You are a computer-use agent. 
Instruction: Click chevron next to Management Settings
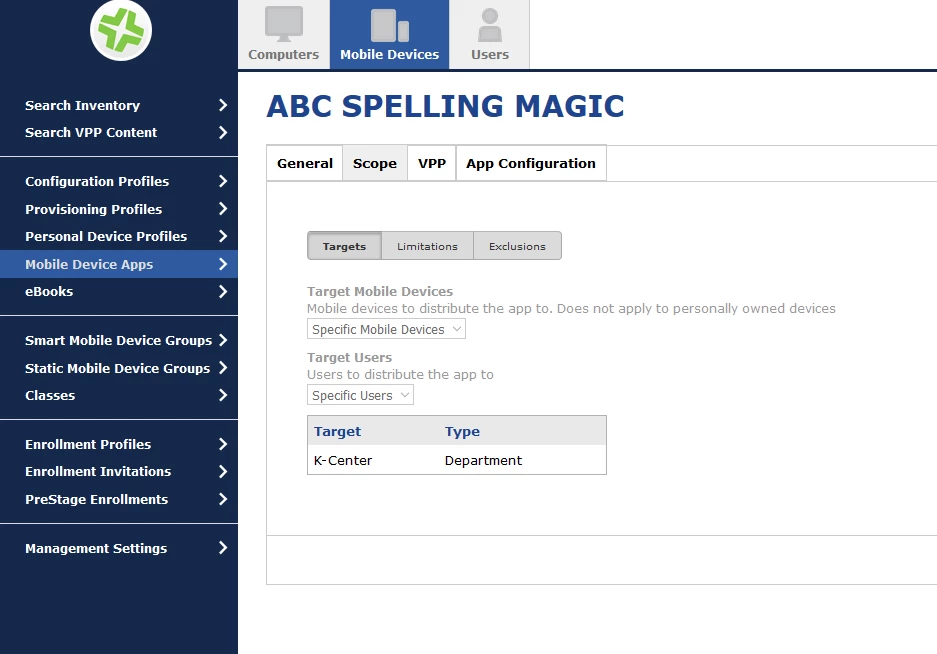click(223, 548)
